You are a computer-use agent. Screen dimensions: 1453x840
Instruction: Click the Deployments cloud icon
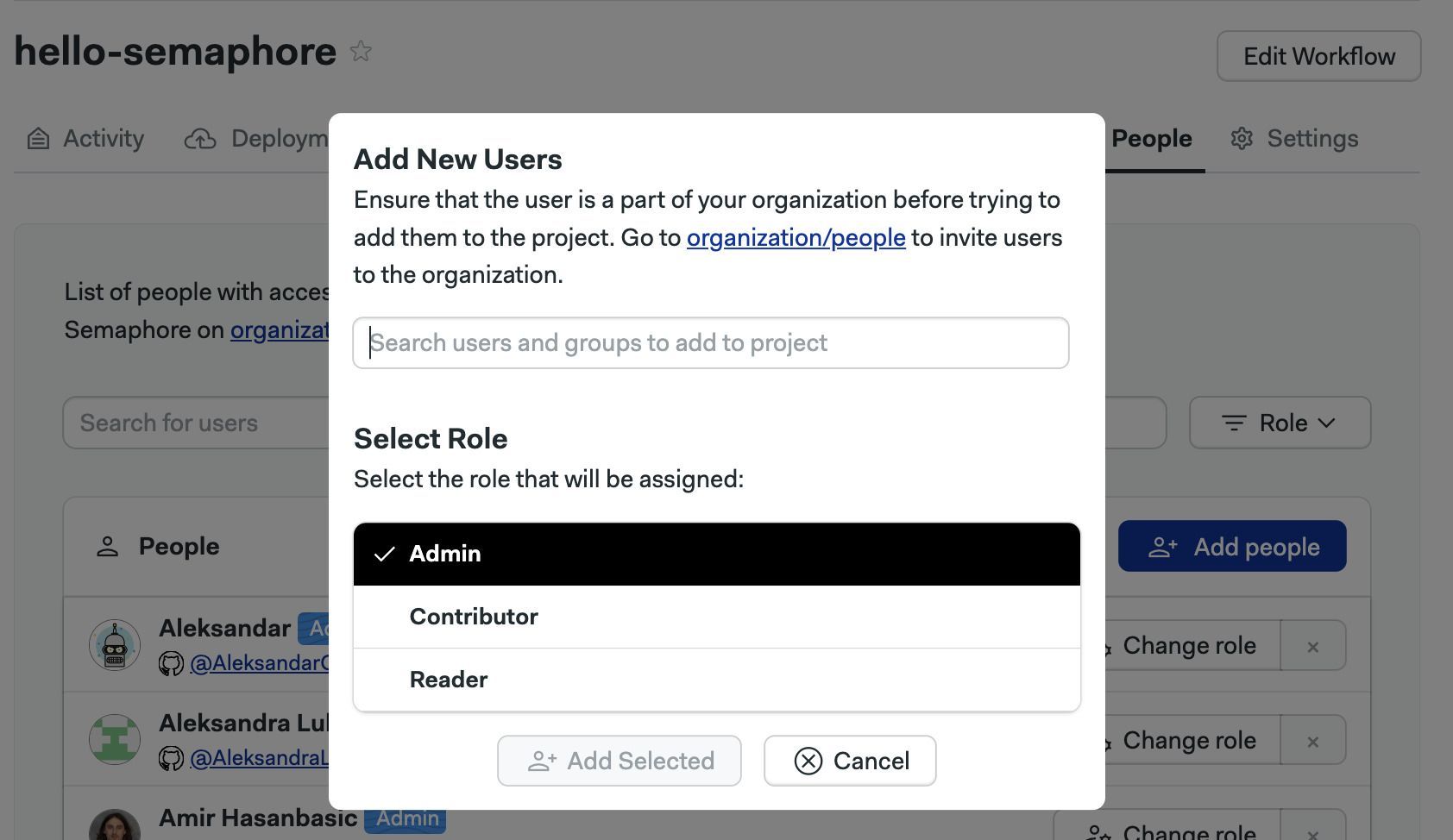pyautogui.click(x=200, y=138)
